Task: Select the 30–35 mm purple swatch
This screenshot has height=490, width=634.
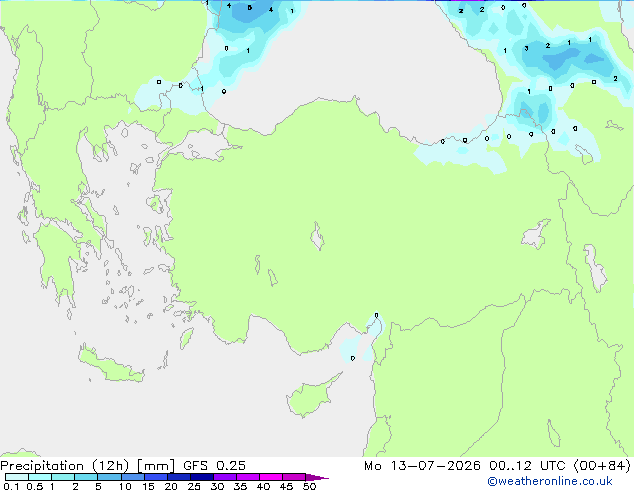Action: (225, 477)
